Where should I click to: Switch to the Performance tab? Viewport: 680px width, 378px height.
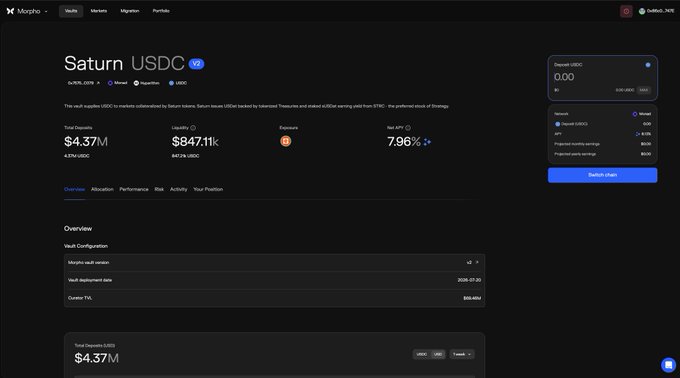pyautogui.click(x=134, y=189)
